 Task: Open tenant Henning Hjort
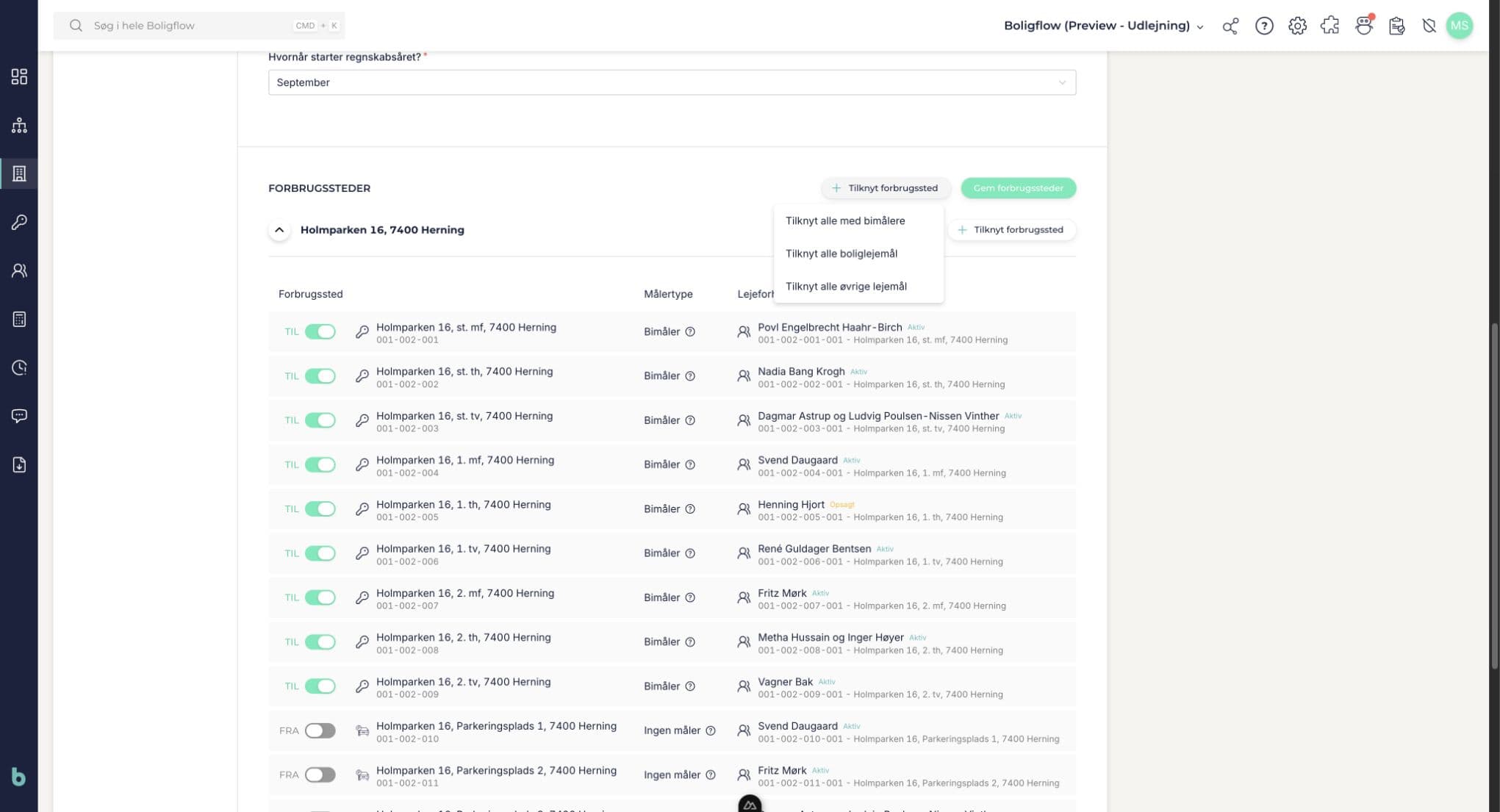tap(791, 504)
